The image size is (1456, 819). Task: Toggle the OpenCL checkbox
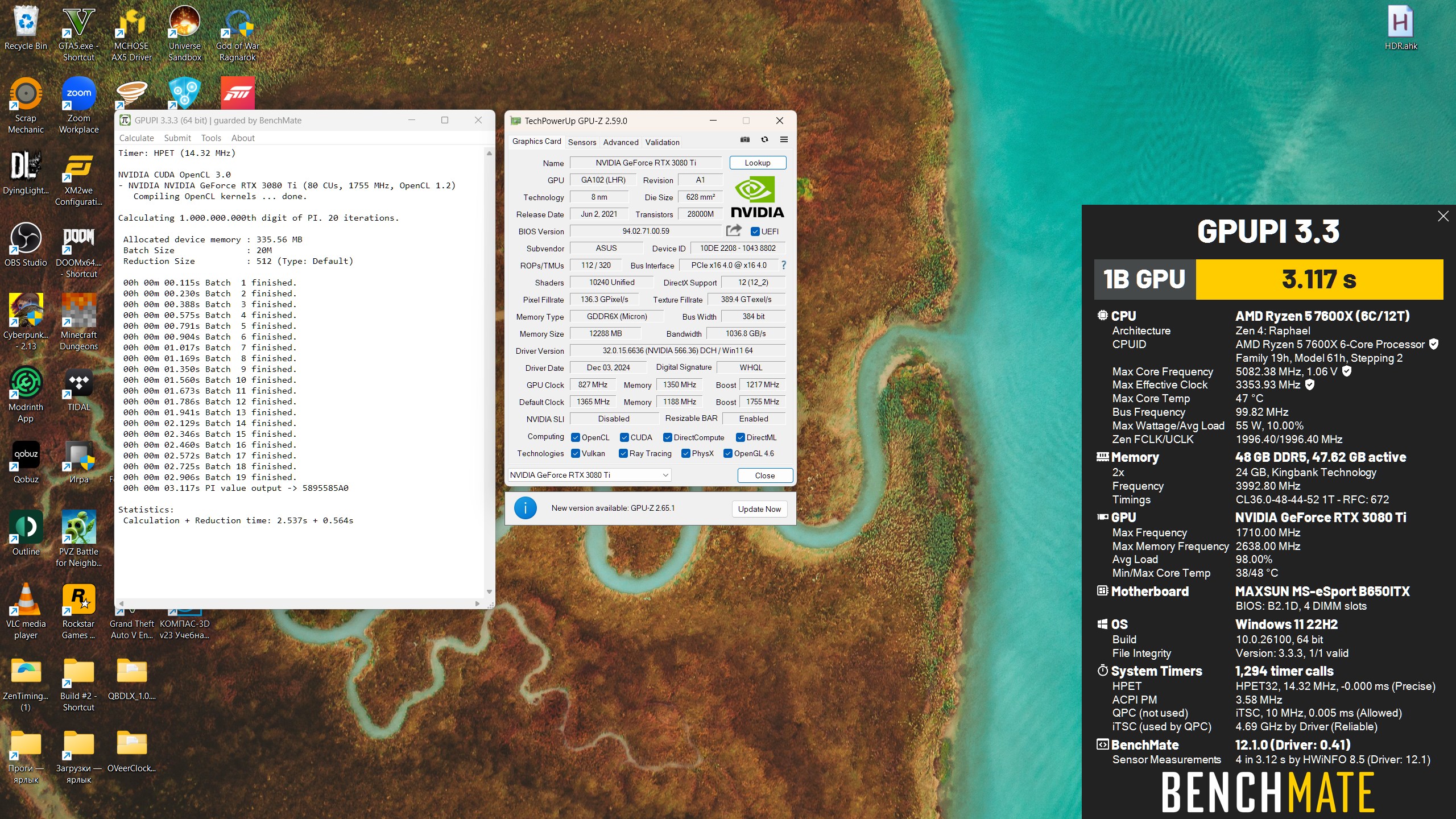576,437
